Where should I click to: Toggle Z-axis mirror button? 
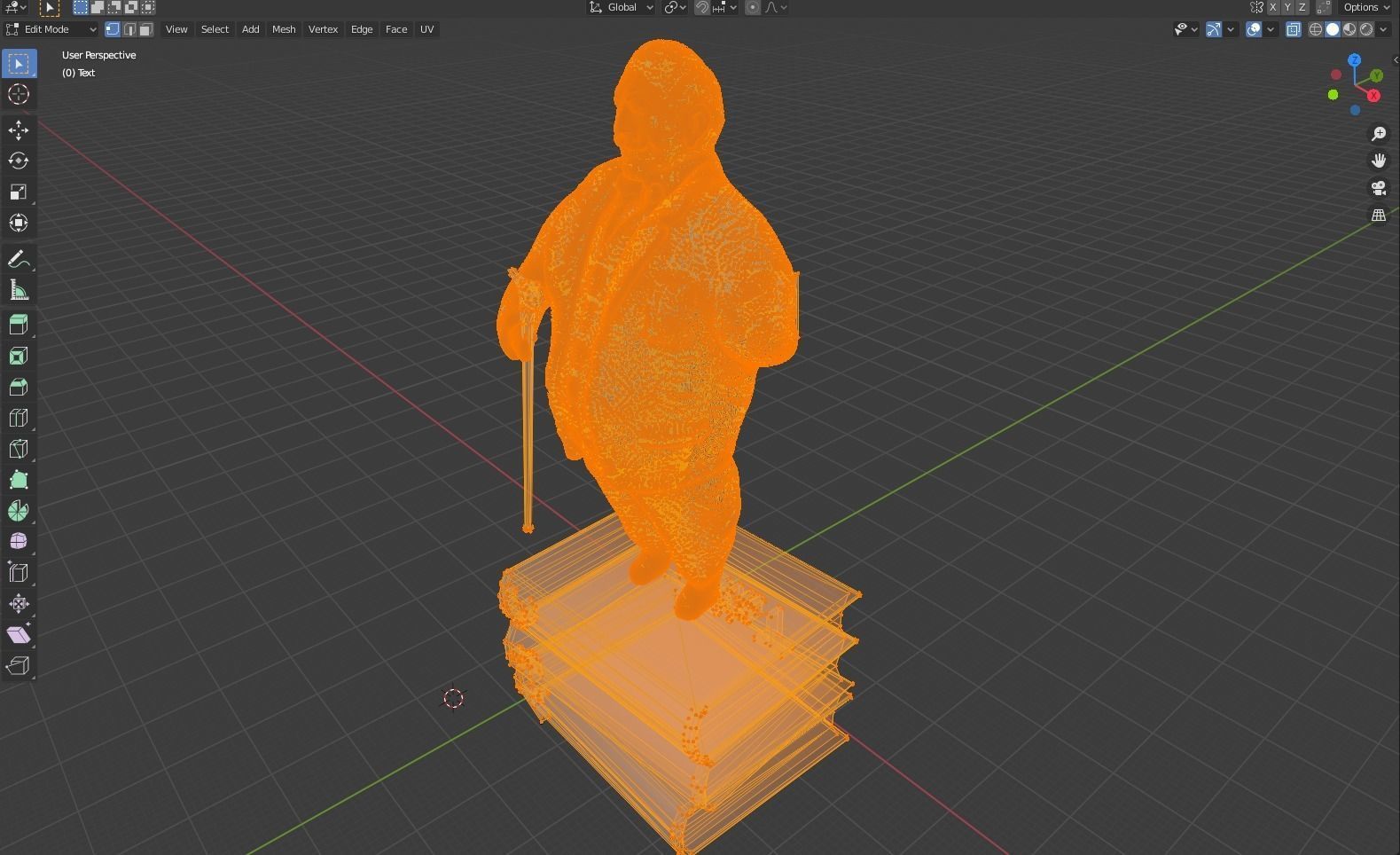pyautogui.click(x=1302, y=7)
